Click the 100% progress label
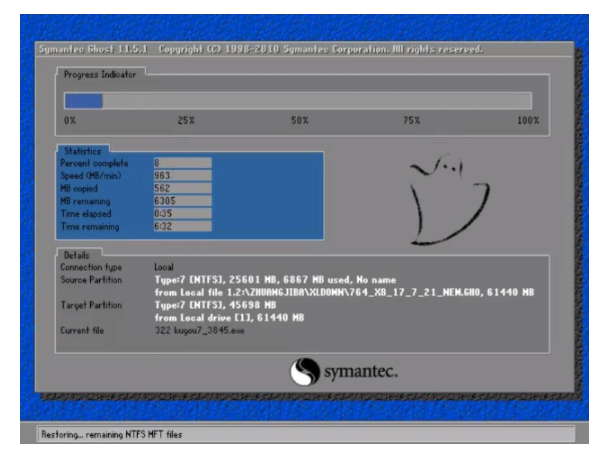This screenshot has height=452, width=613. (x=528, y=120)
